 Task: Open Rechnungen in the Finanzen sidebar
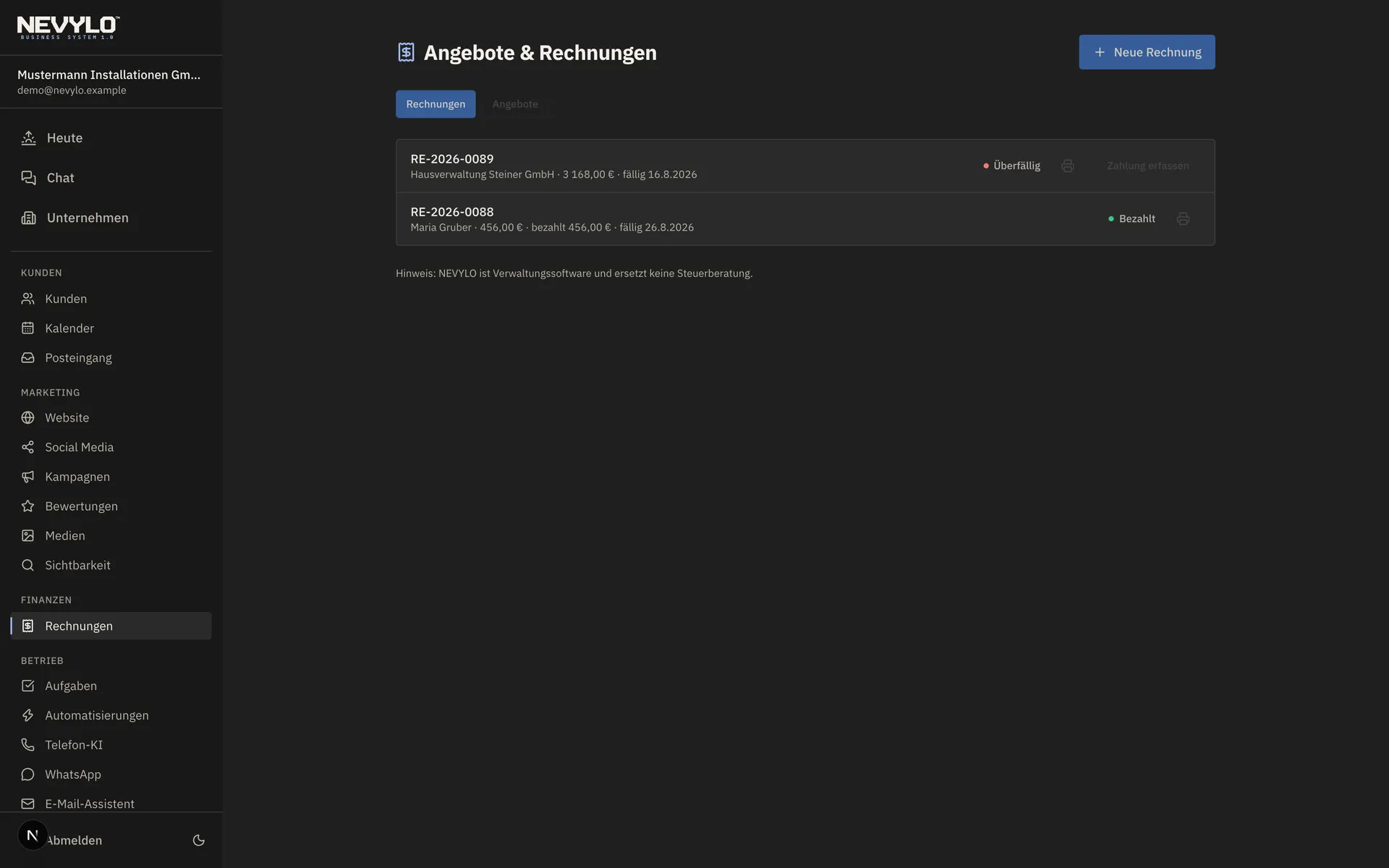(111, 626)
